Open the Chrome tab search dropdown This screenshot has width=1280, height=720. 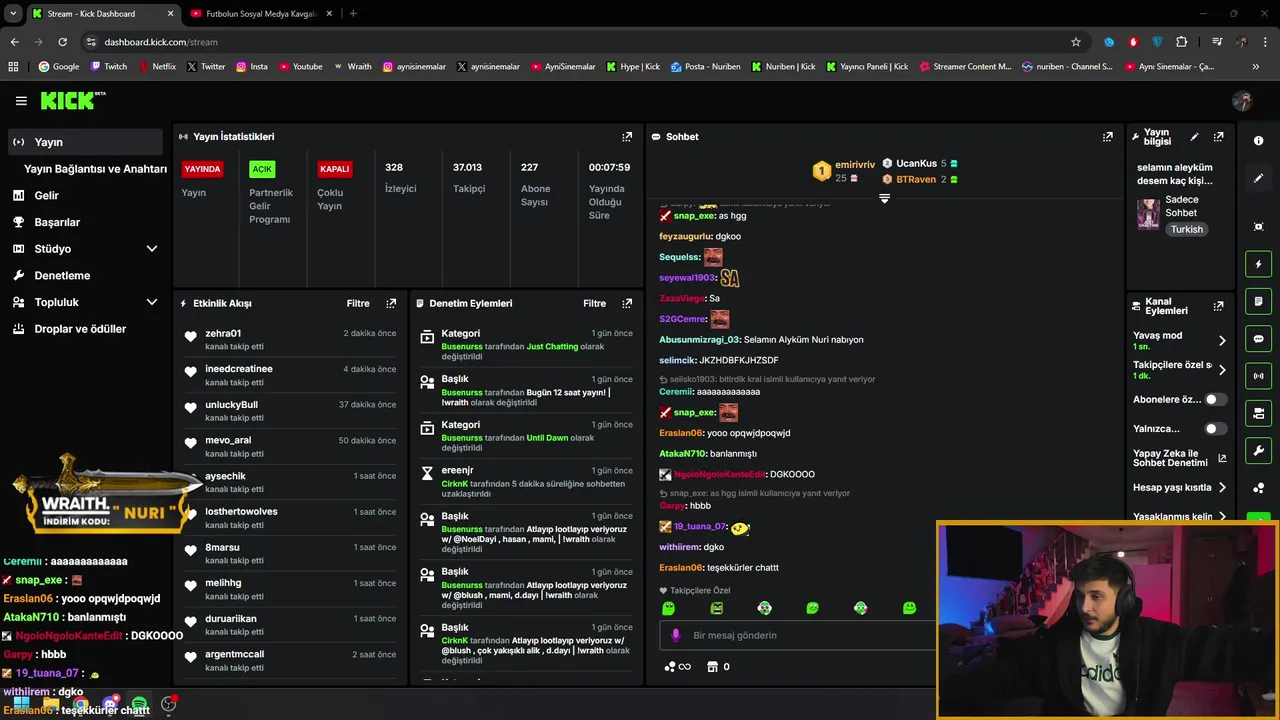coord(13,13)
